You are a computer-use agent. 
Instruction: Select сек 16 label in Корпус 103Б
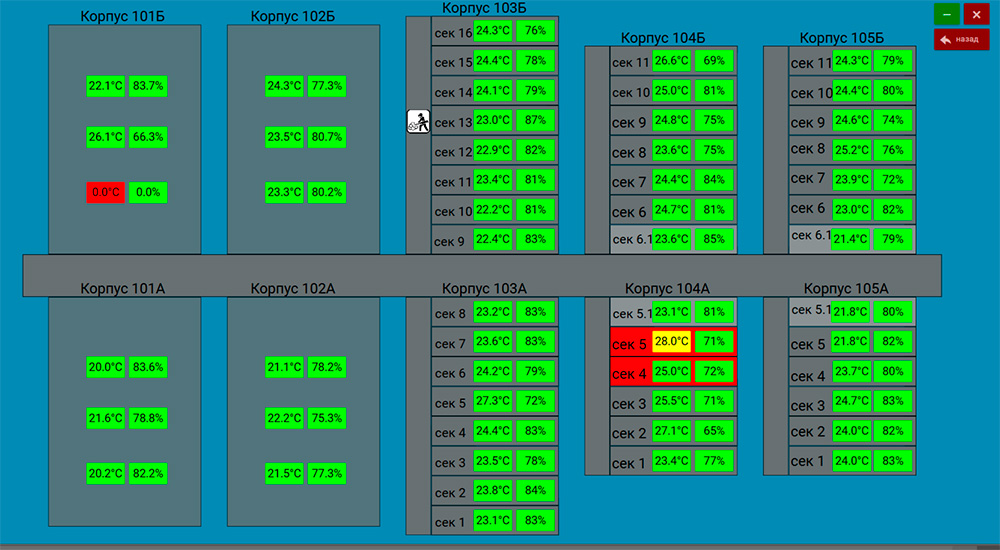453,32
